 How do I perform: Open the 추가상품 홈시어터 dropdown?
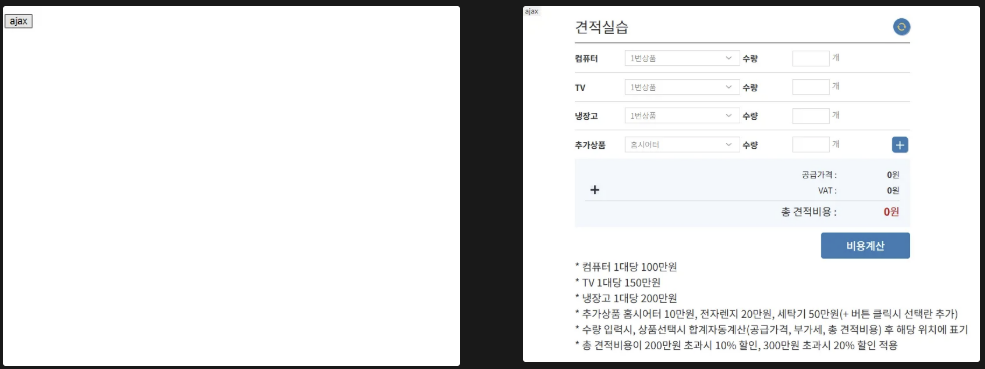coord(682,145)
